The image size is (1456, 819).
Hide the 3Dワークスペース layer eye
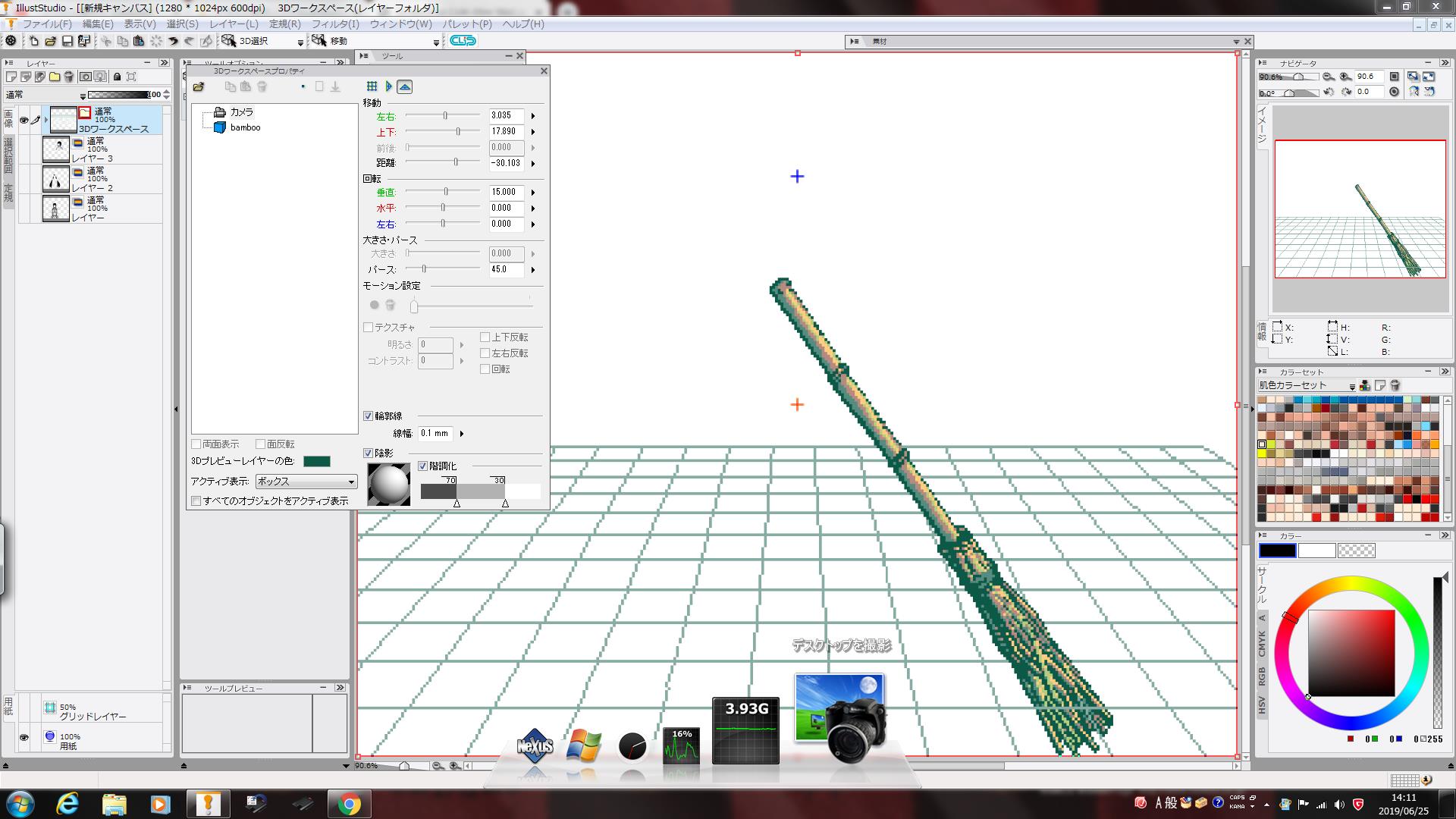24,120
